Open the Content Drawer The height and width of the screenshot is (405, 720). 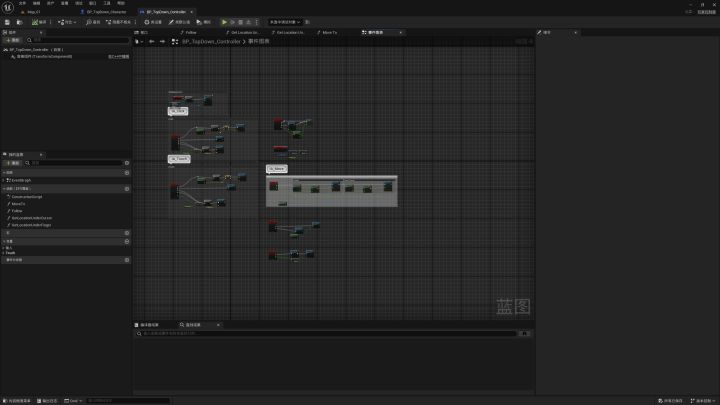click(x=17, y=401)
